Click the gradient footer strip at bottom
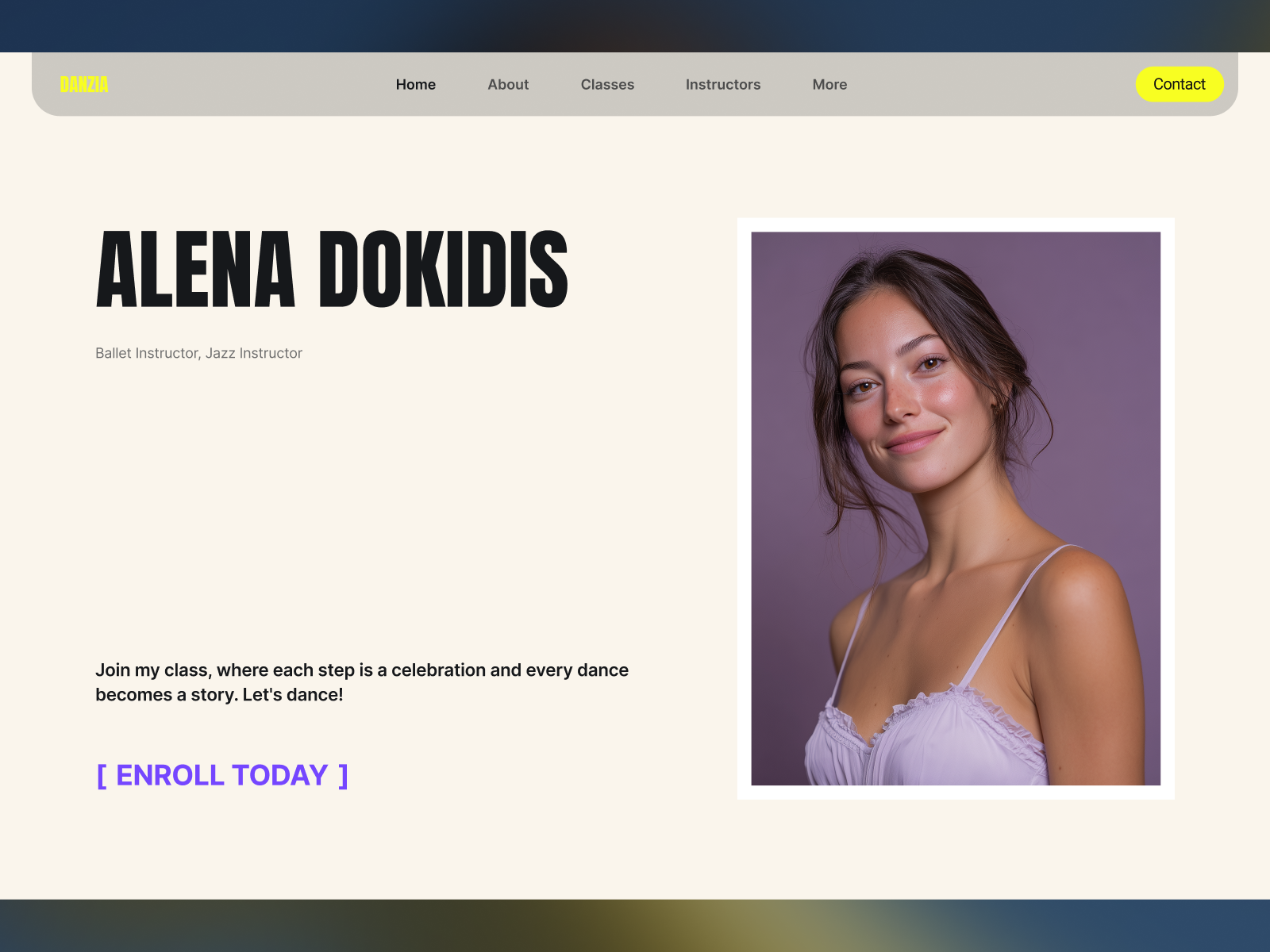The height and width of the screenshot is (952, 1270). [635, 925]
